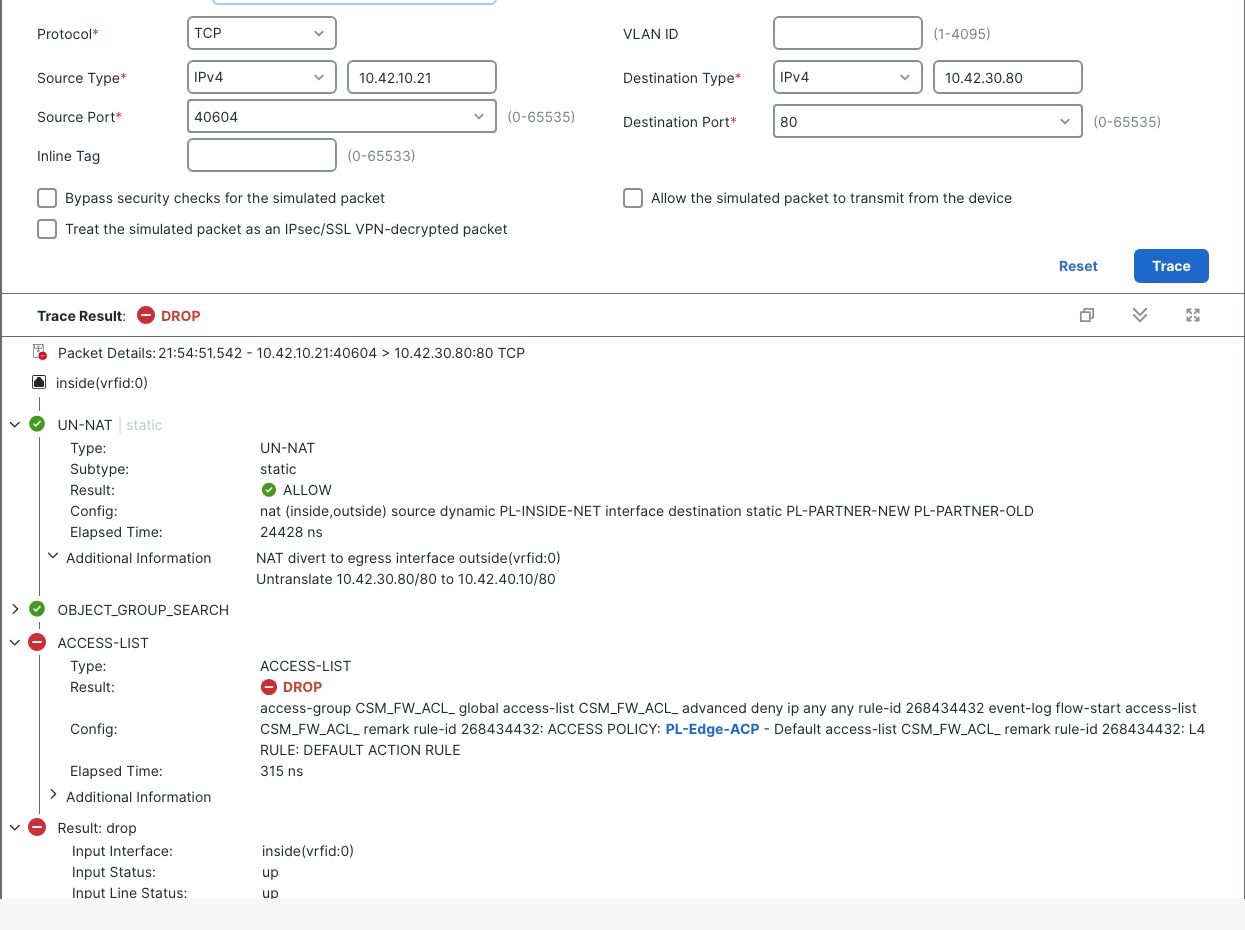The height and width of the screenshot is (930, 1245).
Task: Click Input Interface value 'inside(vrfid:0)' in Result
Action: [308, 851]
